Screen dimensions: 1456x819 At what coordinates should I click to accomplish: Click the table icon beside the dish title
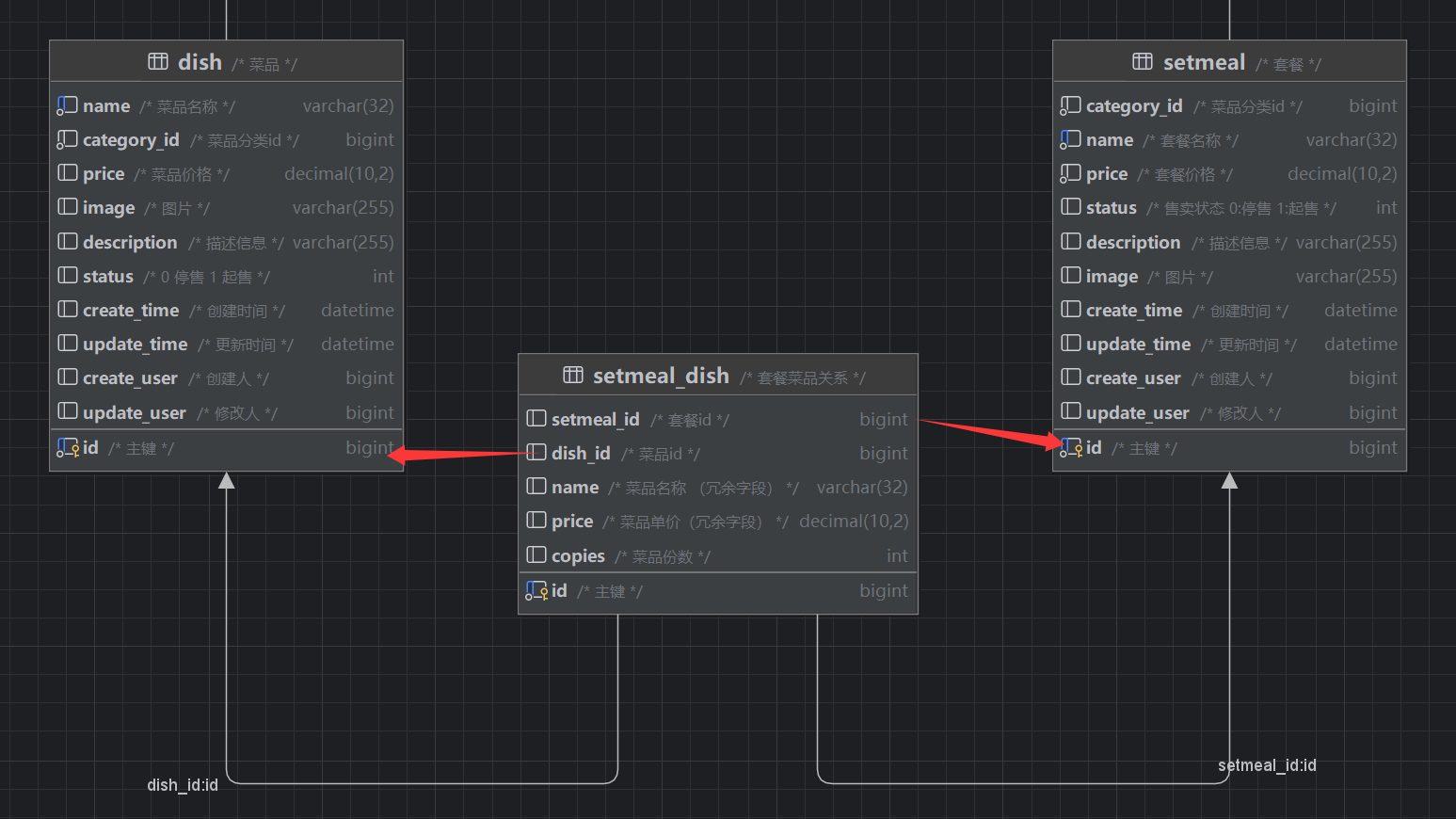point(158,62)
